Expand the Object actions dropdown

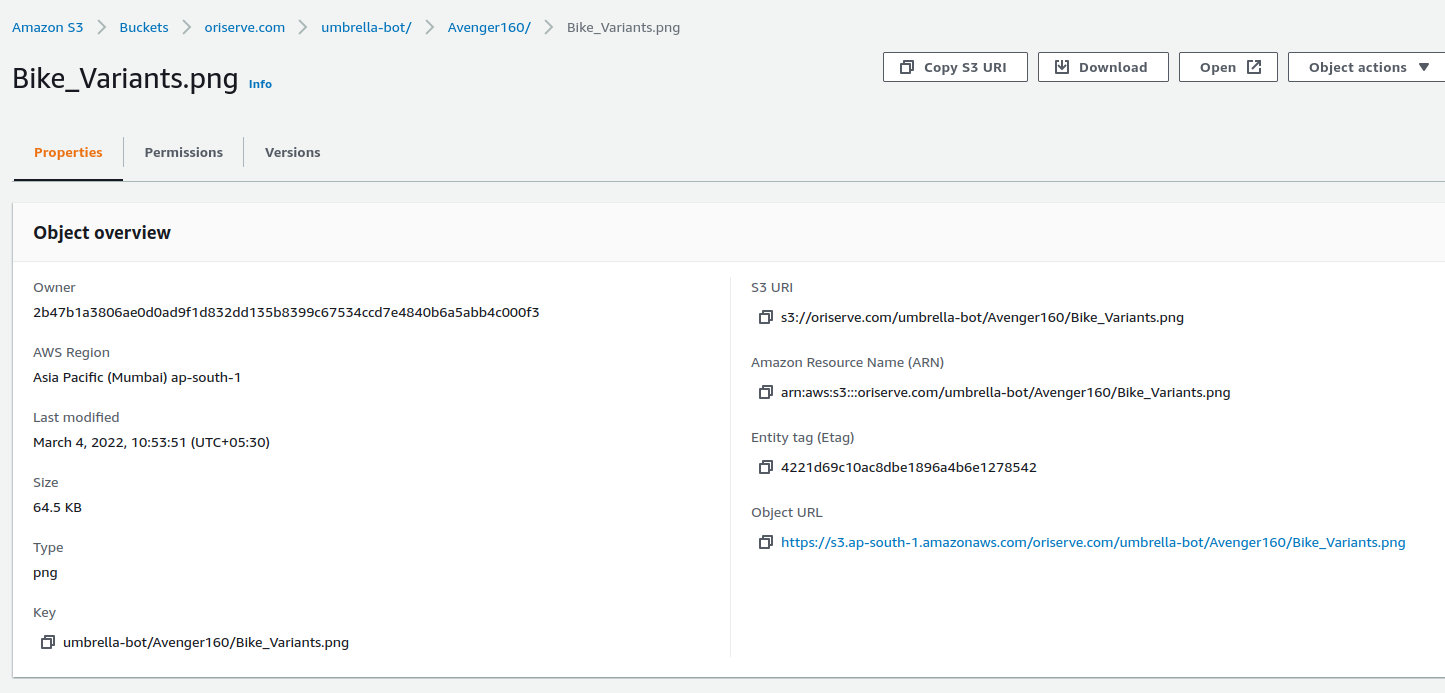[x=1368, y=67]
